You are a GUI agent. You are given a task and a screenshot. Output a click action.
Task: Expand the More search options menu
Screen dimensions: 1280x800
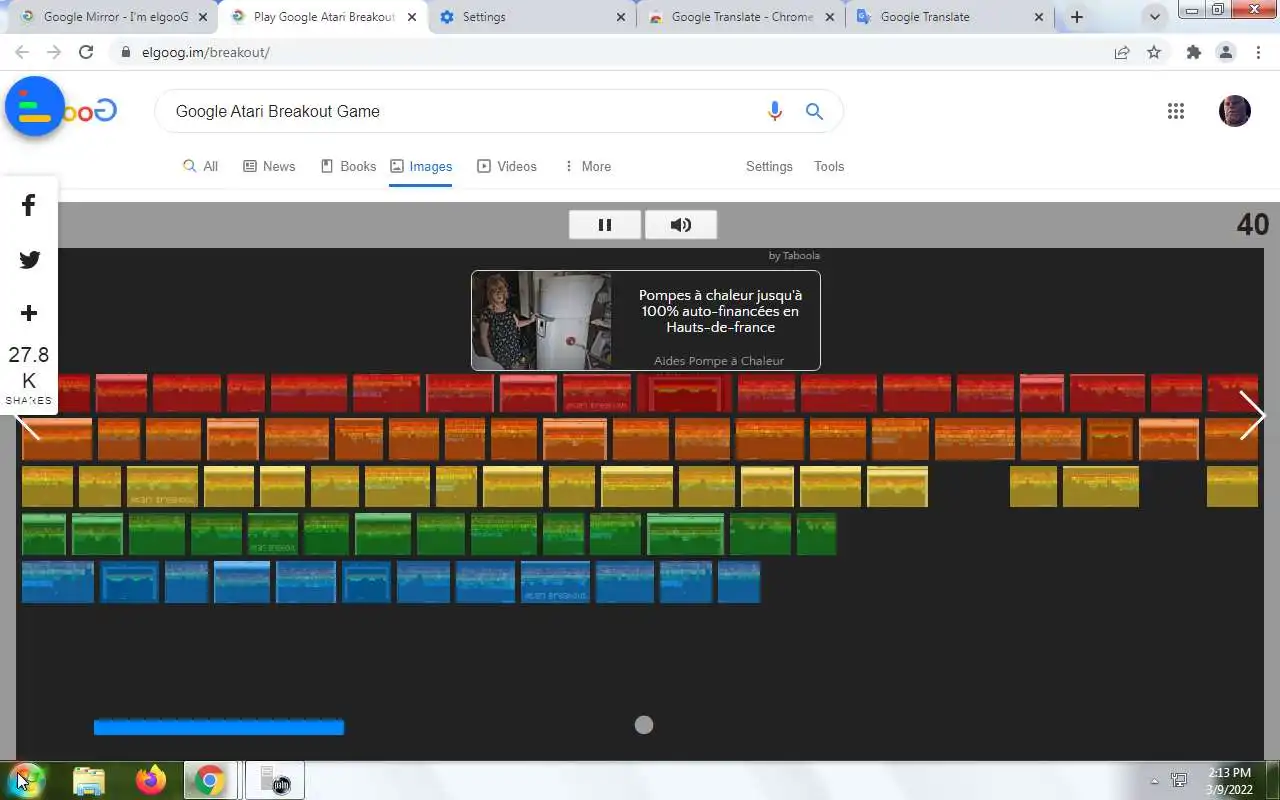coord(587,166)
